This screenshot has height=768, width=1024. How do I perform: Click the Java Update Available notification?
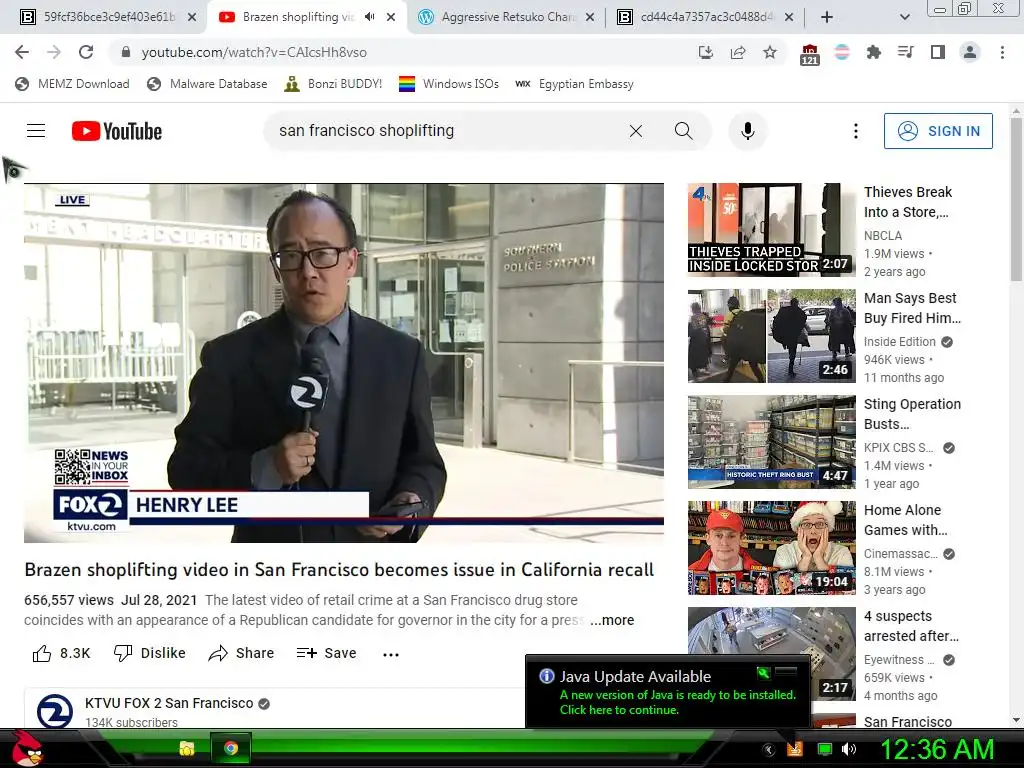point(667,691)
